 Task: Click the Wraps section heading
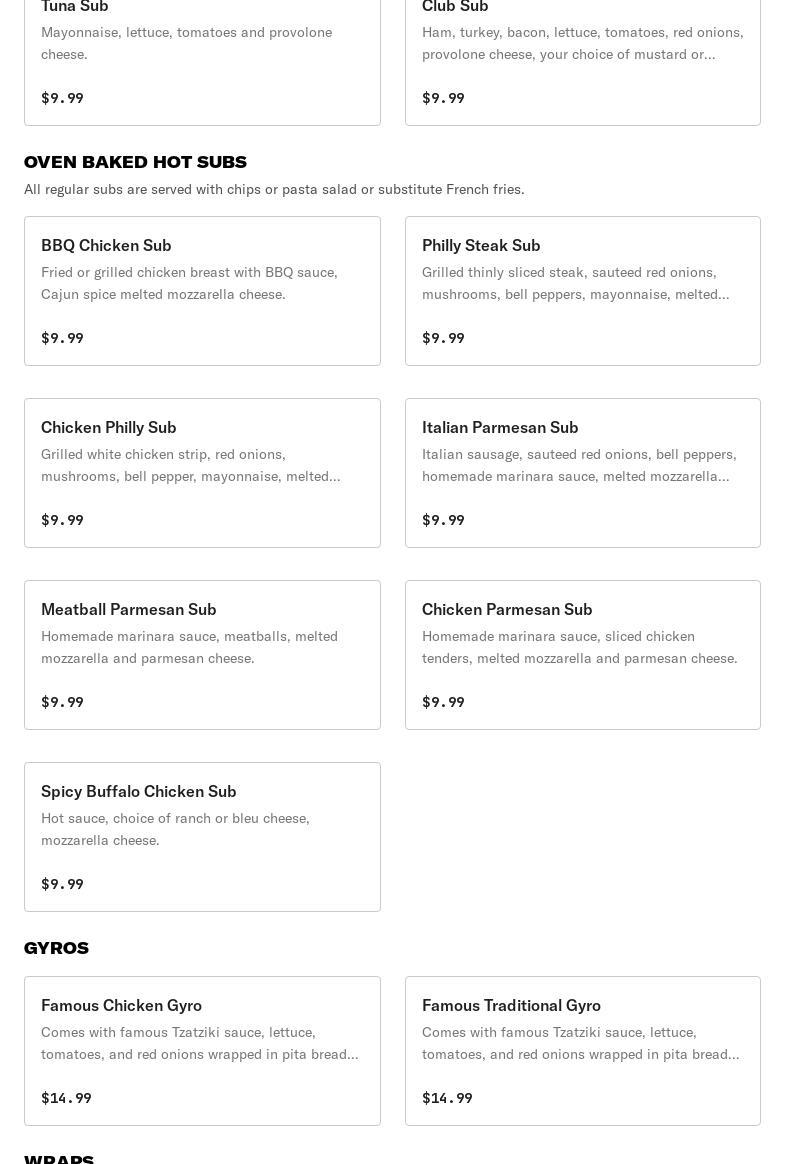[x=59, y=1158]
